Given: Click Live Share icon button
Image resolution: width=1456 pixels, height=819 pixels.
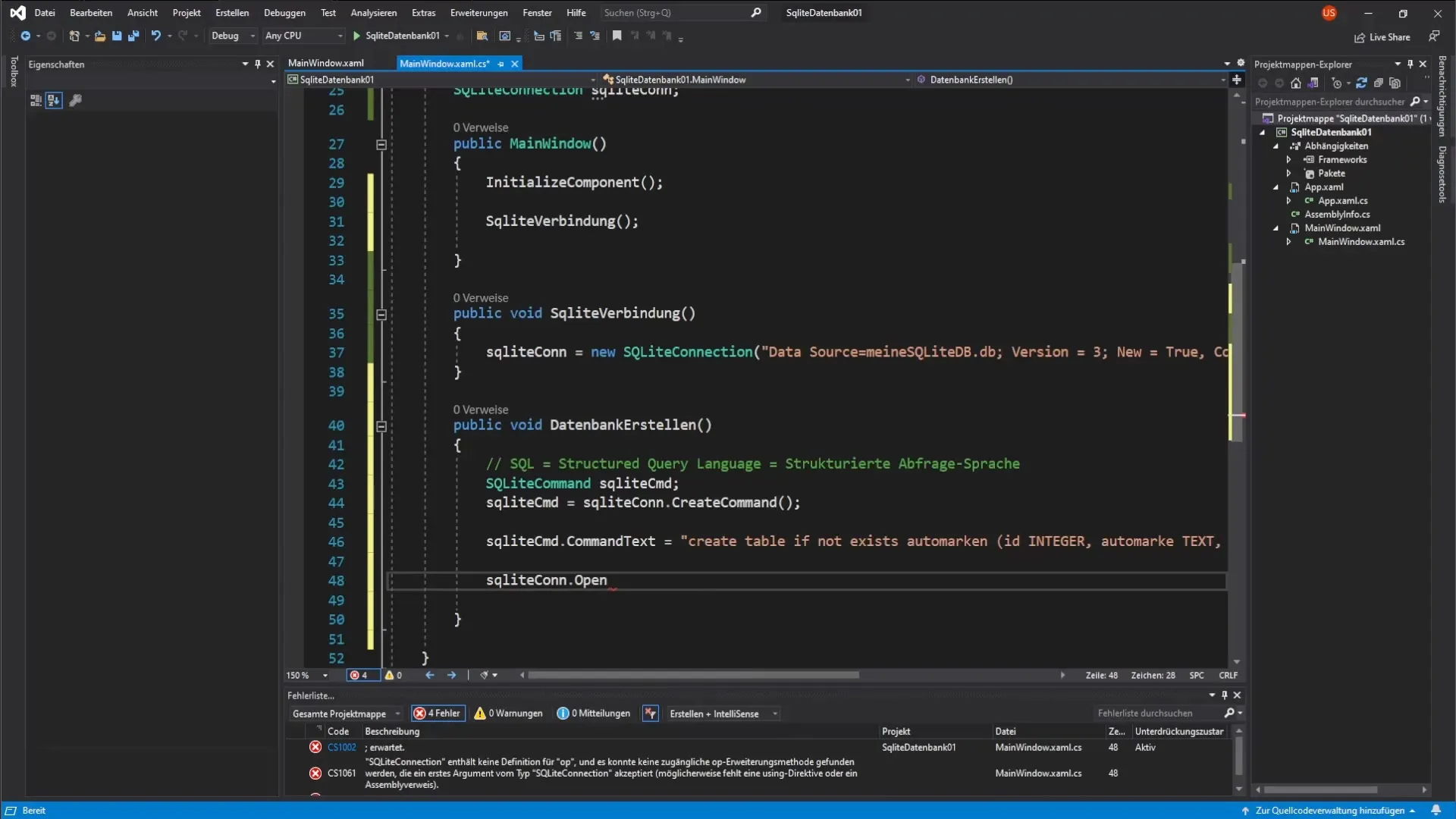Looking at the screenshot, I should point(1382,37).
